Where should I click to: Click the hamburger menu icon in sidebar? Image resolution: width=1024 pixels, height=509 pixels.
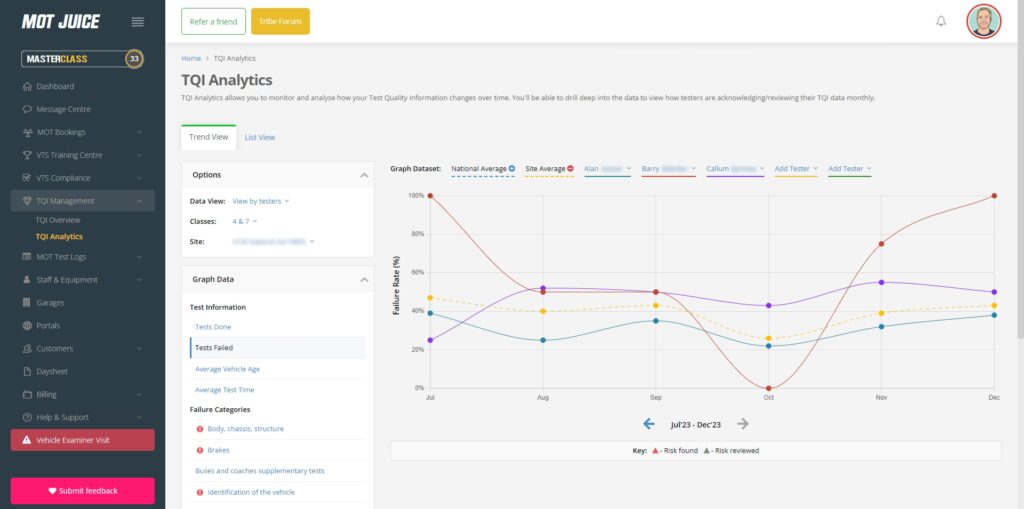click(x=138, y=22)
